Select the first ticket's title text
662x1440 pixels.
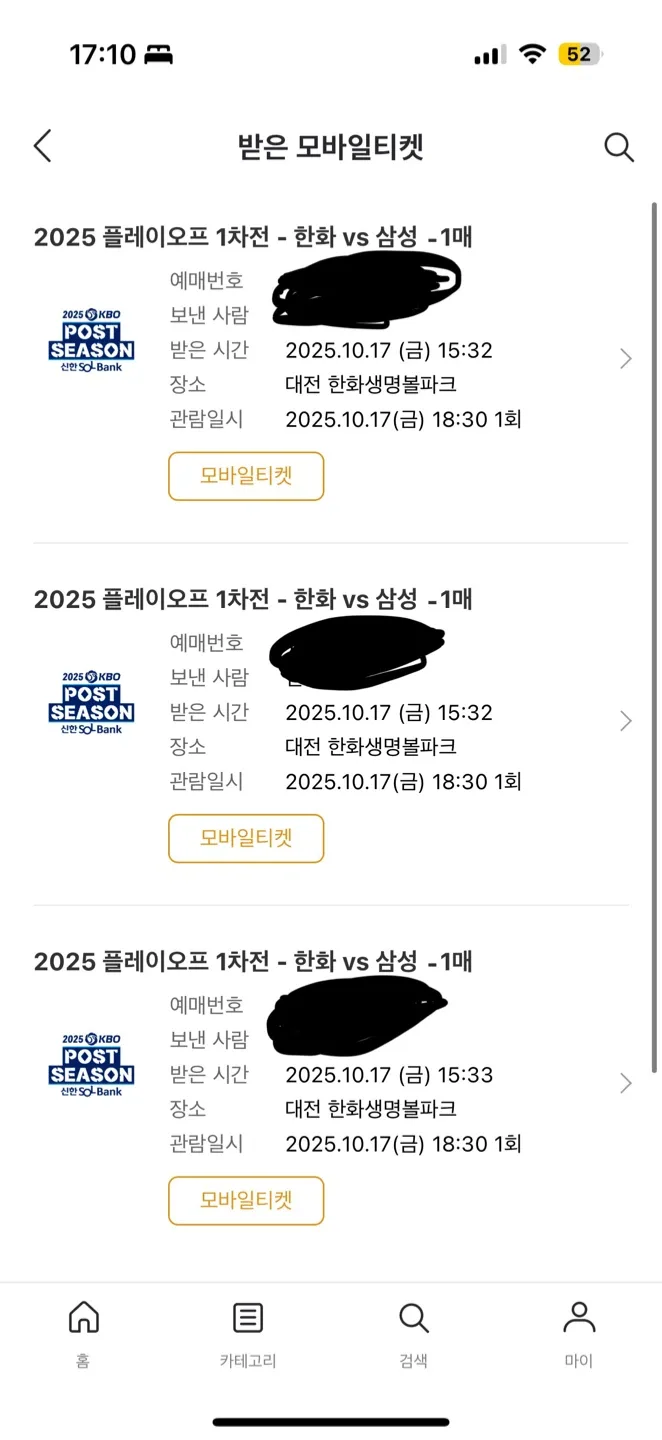pos(253,237)
